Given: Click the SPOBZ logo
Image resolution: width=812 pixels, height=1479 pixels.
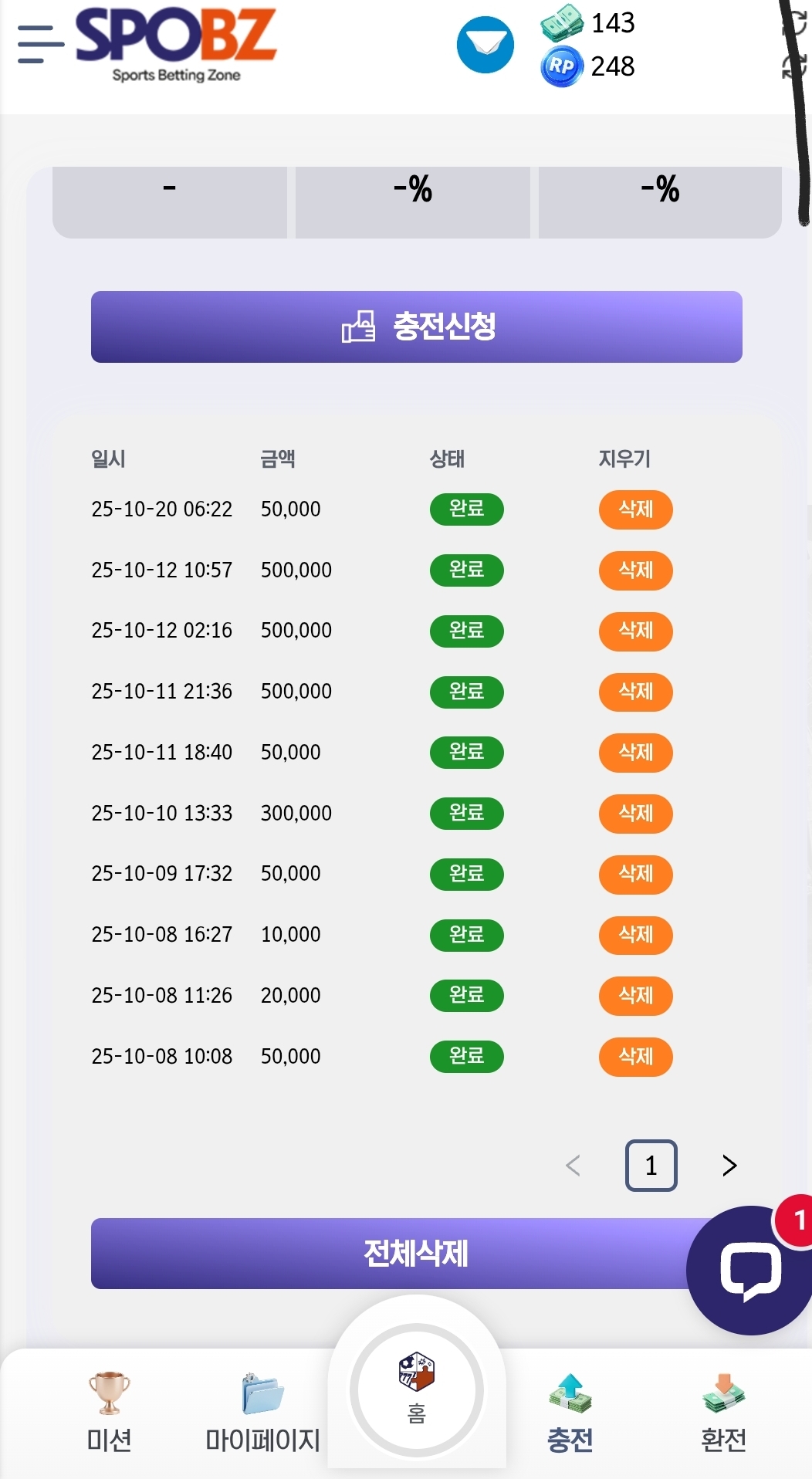Looking at the screenshot, I should (176, 44).
